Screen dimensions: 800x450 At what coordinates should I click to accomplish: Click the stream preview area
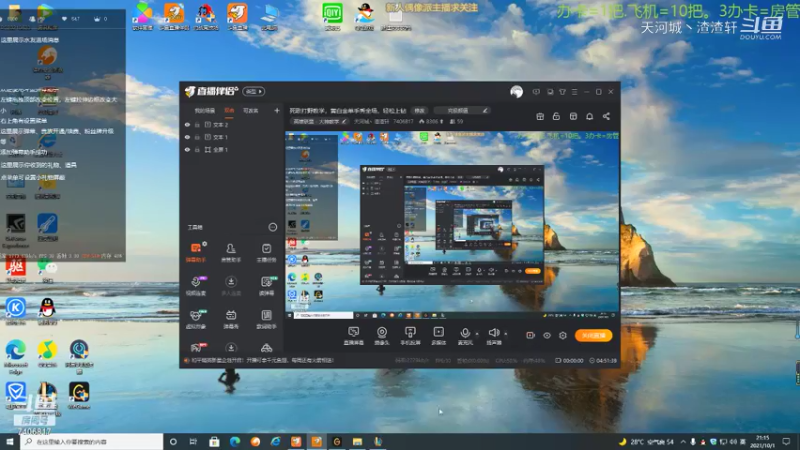[x=452, y=226]
